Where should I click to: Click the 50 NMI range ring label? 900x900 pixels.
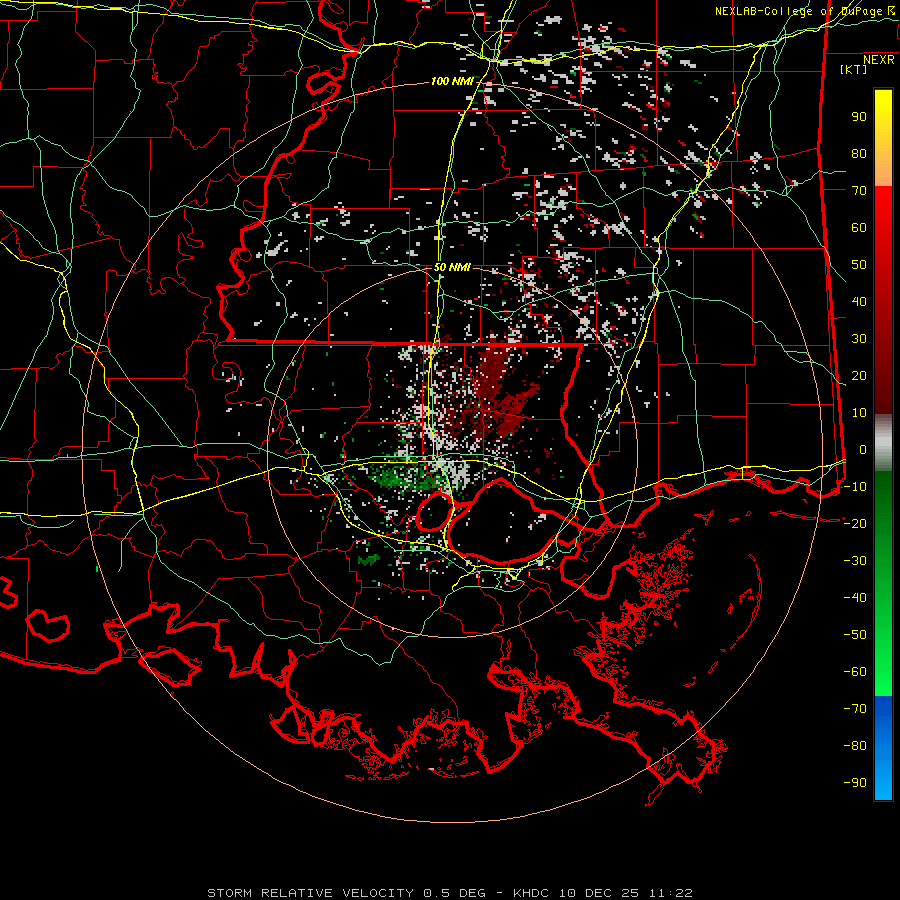[x=452, y=267]
